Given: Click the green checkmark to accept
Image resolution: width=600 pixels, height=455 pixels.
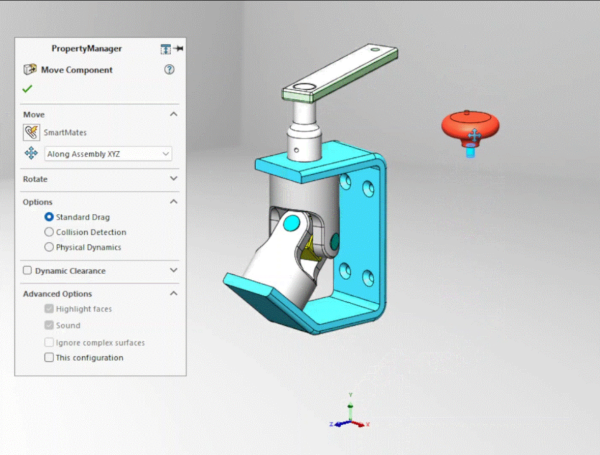Looking at the screenshot, I should 27,89.
